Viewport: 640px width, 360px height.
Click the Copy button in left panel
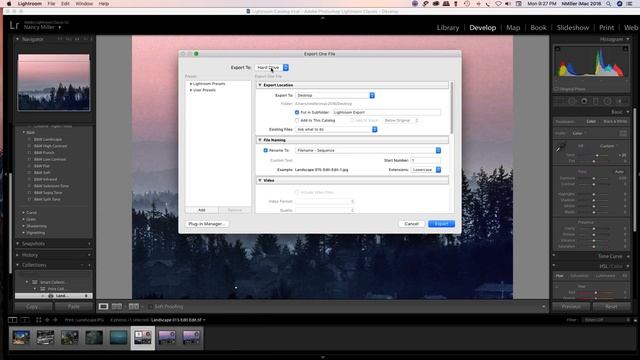tap(32, 307)
